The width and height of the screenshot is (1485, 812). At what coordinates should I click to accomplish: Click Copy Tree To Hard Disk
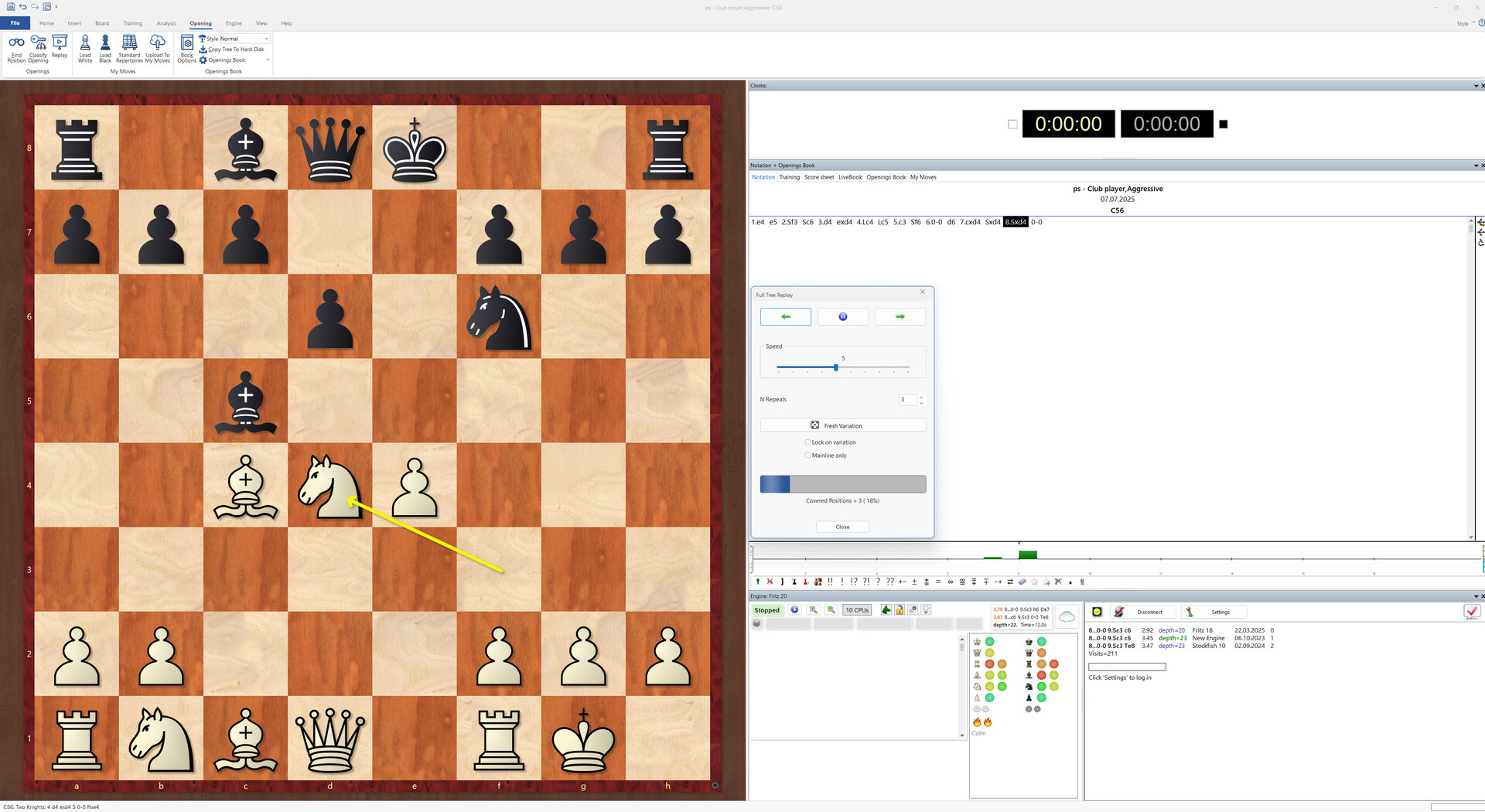pos(232,49)
